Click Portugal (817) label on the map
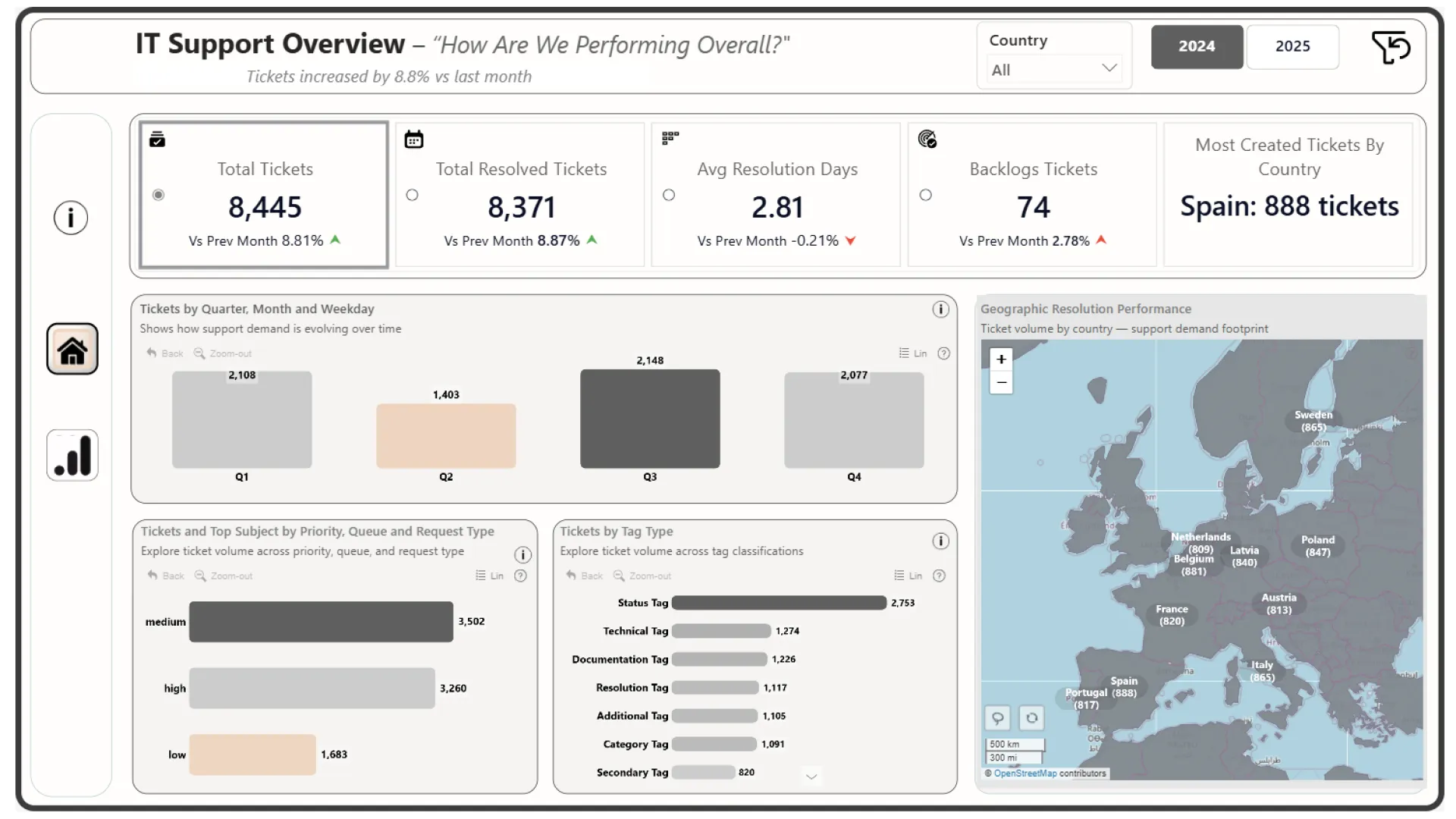Image resolution: width=1456 pixels, height=819 pixels. point(1086,698)
